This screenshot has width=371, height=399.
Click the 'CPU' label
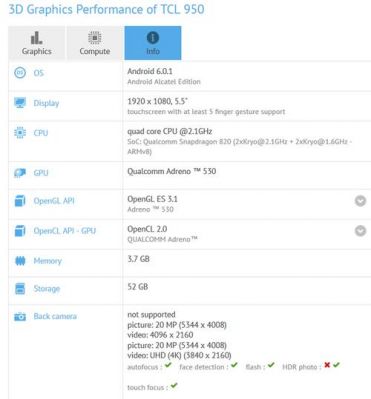coord(41,133)
